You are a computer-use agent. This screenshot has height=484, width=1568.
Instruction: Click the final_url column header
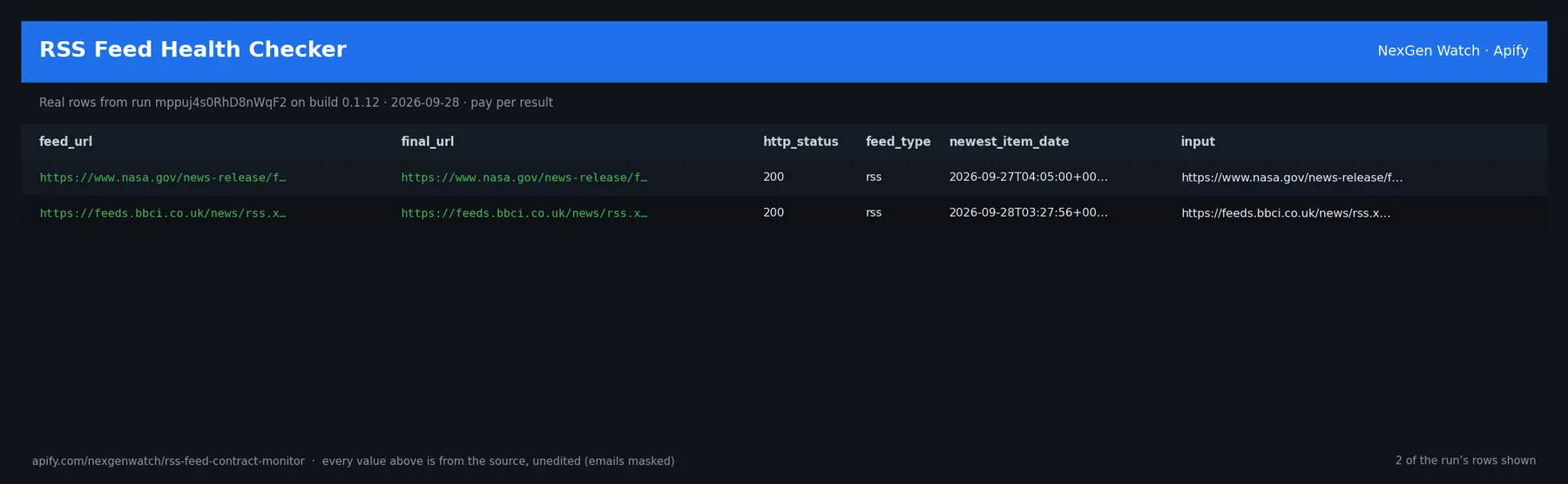[427, 142]
